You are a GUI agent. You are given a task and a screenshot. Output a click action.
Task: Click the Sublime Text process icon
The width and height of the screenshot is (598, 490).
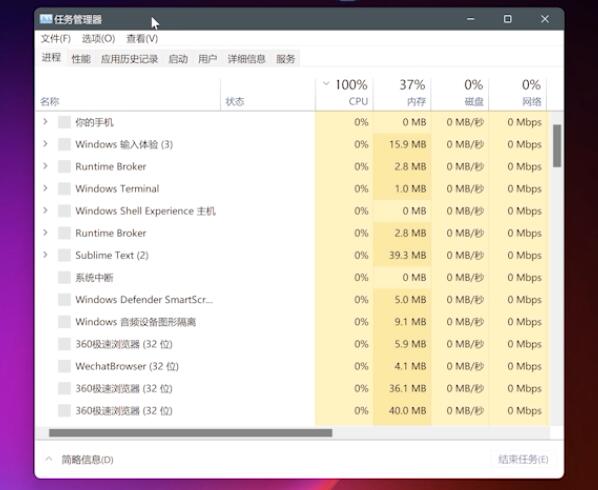click(x=64, y=255)
